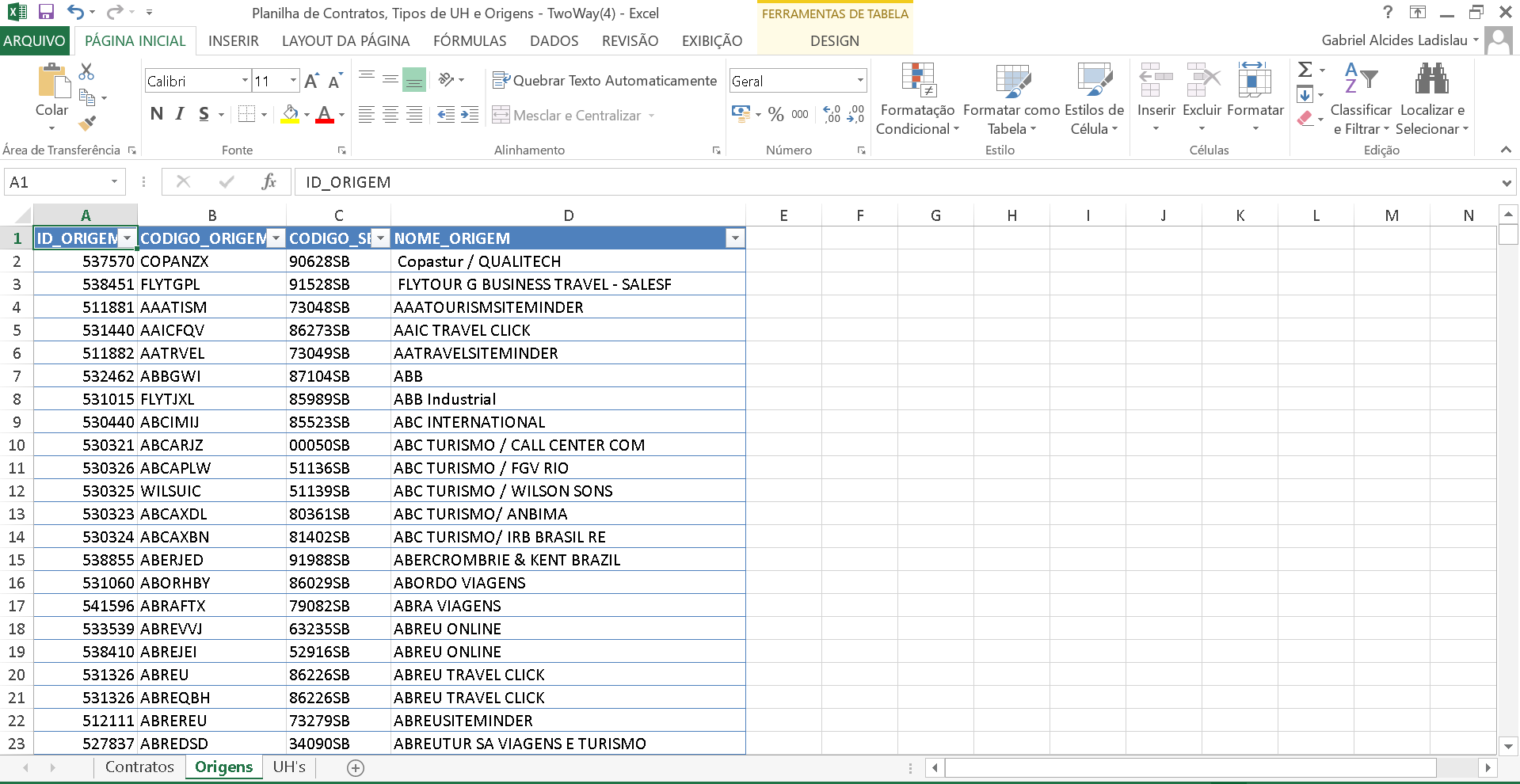Click Mesclar e Centralizar button
This screenshot has width=1520, height=784.
pyautogui.click(x=567, y=116)
